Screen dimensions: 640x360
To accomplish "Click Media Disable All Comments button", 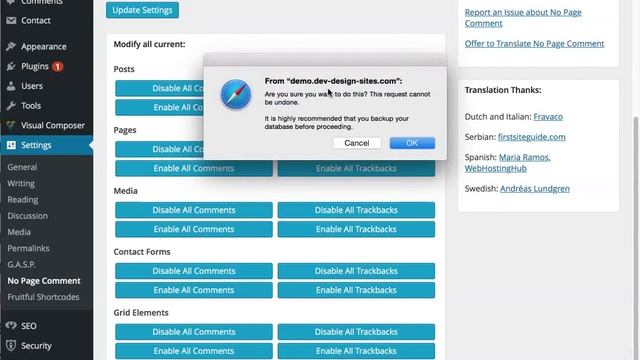I will pos(194,210).
